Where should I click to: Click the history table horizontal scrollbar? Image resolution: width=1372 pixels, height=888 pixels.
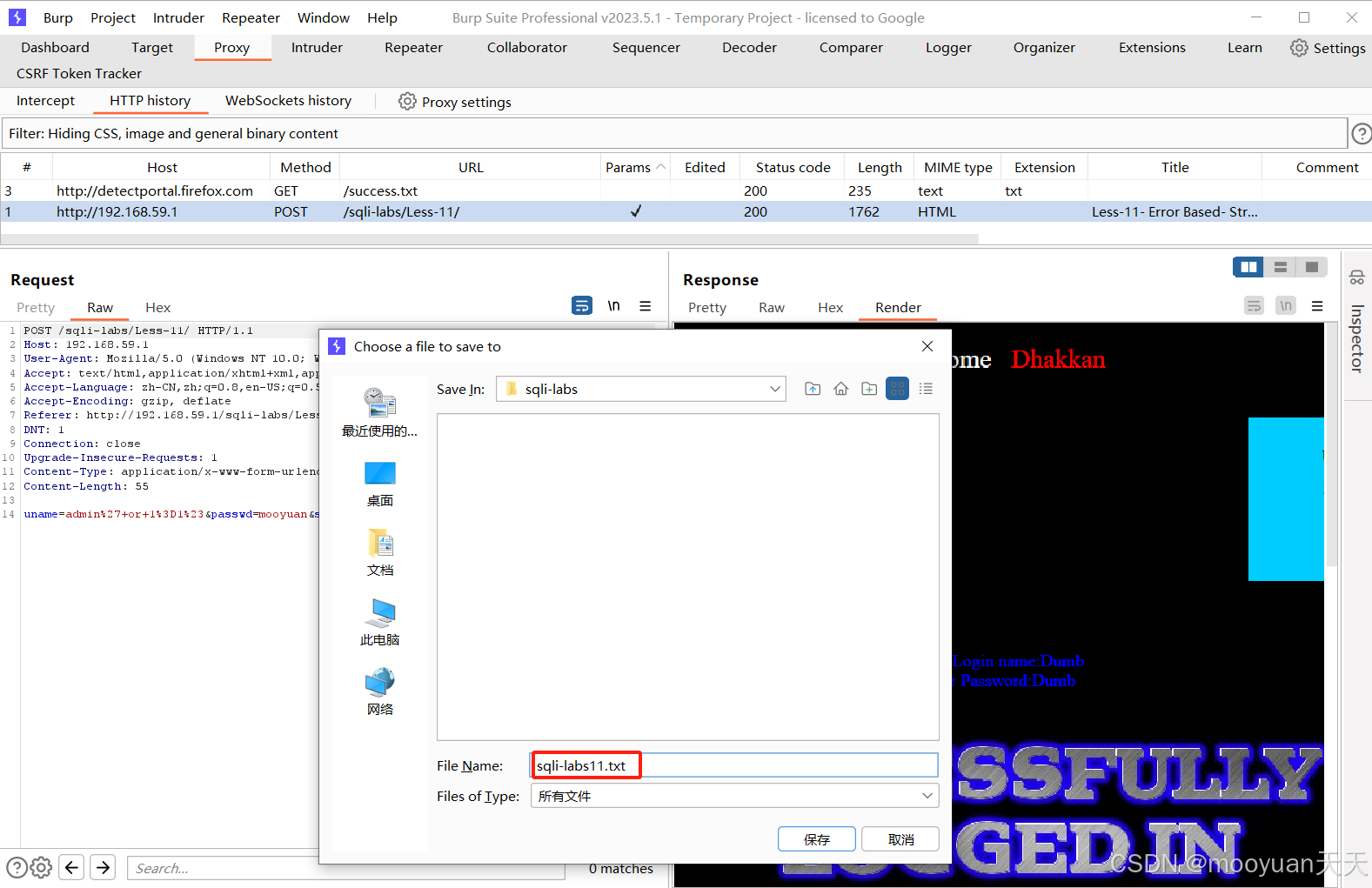(490, 238)
